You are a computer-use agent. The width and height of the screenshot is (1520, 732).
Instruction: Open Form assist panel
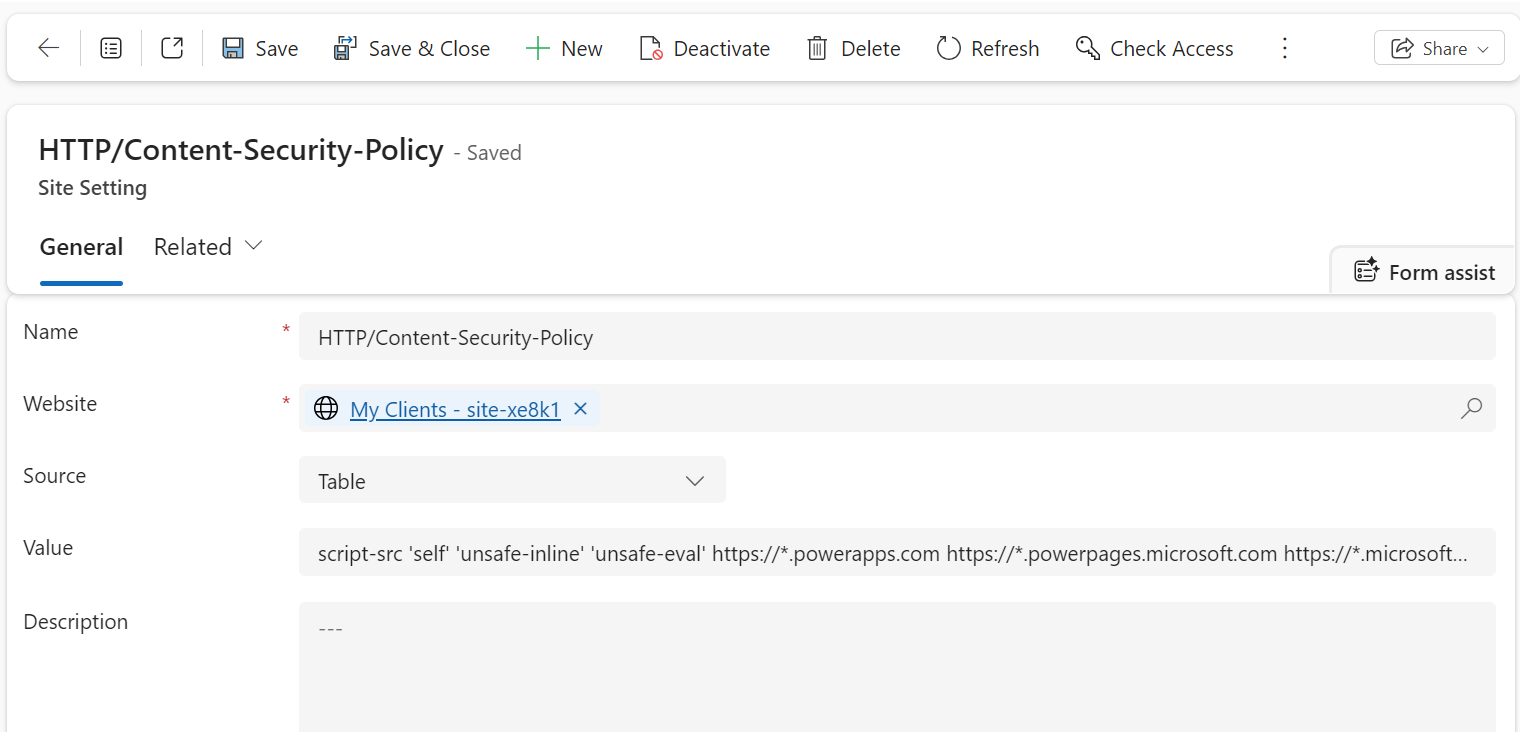1424,272
